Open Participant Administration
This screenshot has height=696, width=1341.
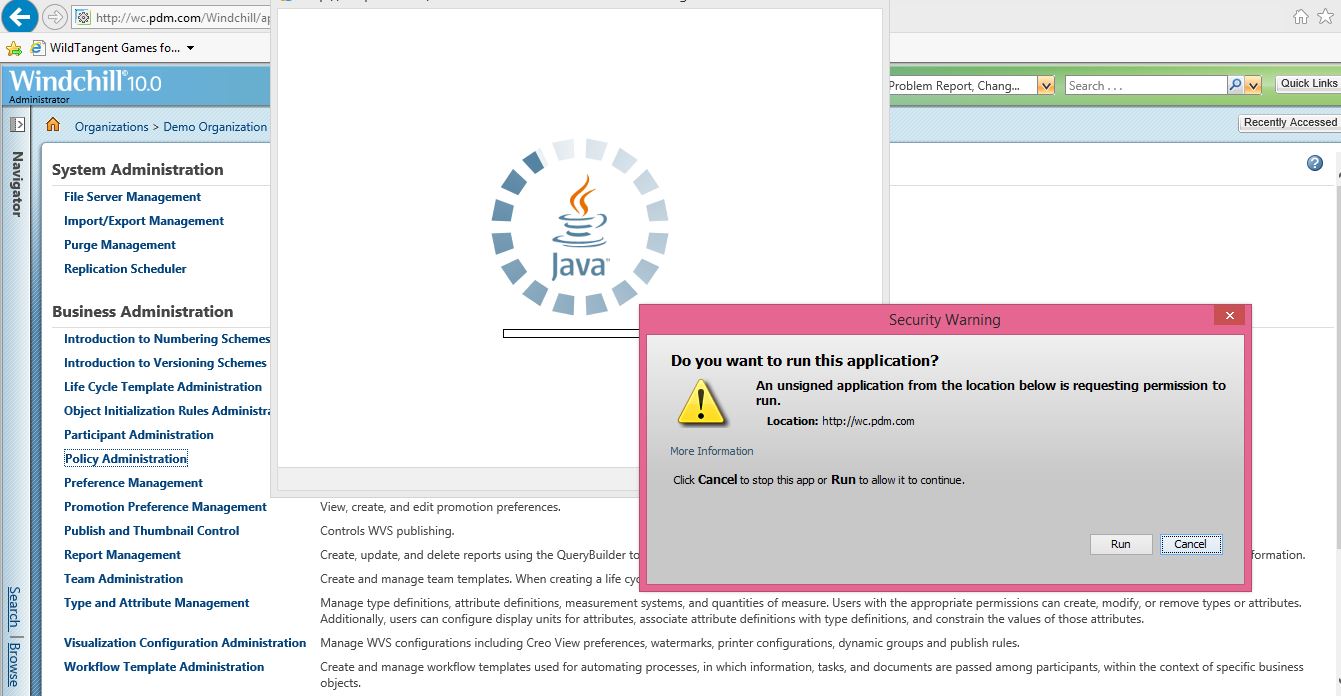tap(139, 435)
